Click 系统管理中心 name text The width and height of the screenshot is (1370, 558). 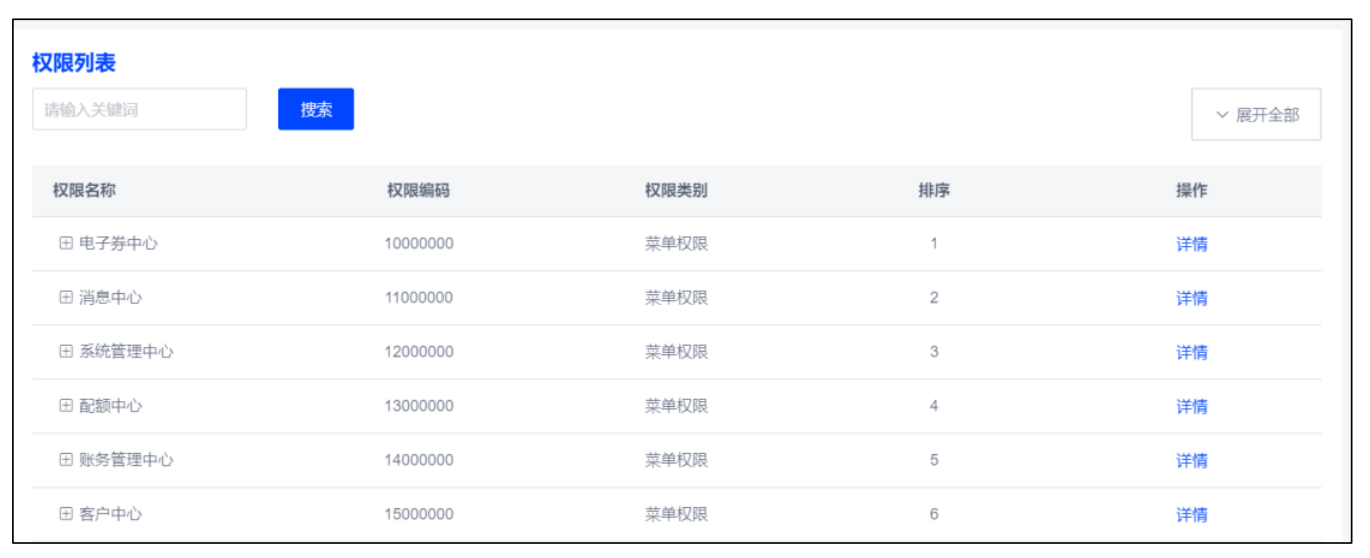coord(126,351)
